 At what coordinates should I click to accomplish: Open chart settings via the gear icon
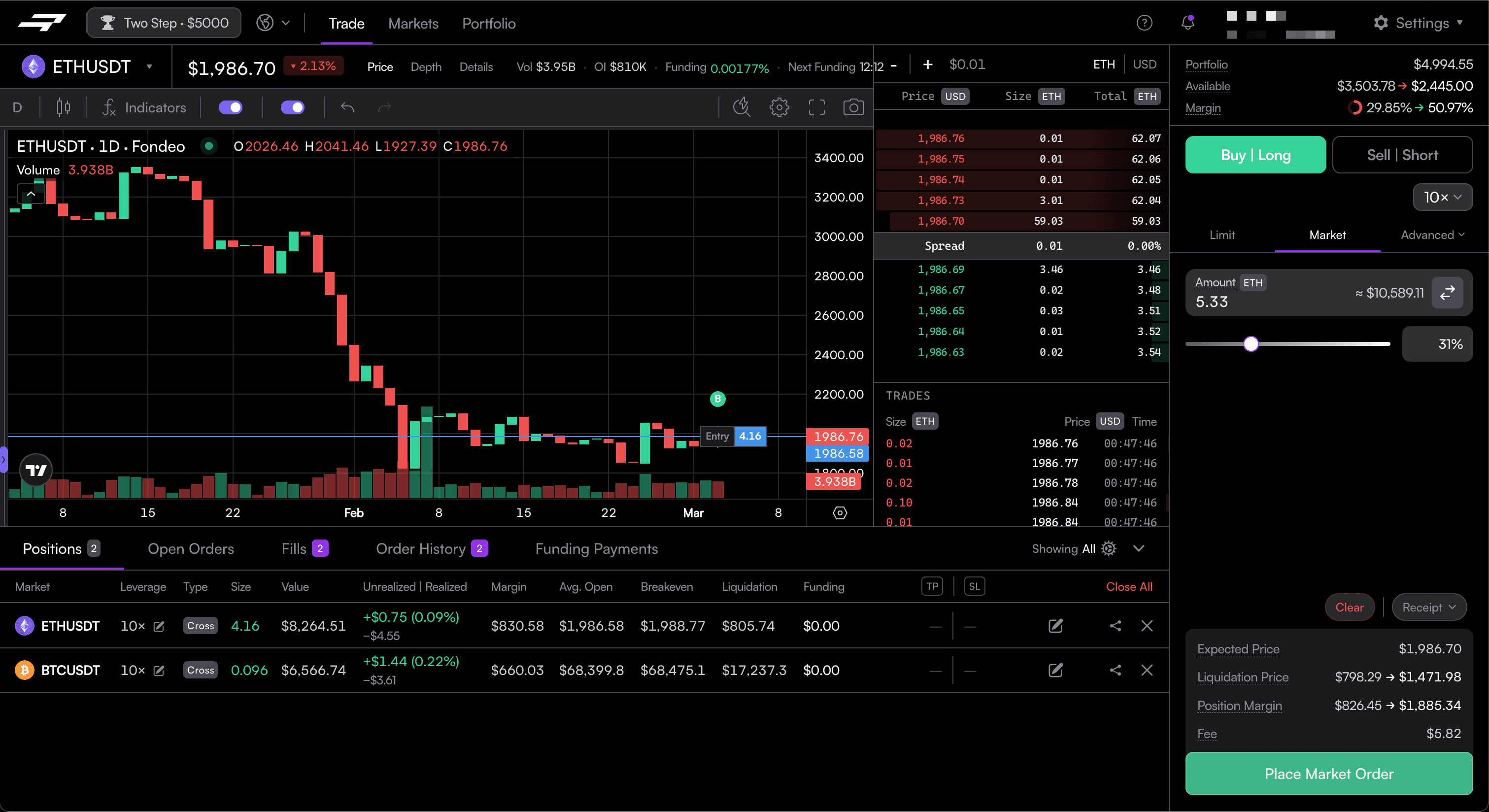(x=778, y=107)
